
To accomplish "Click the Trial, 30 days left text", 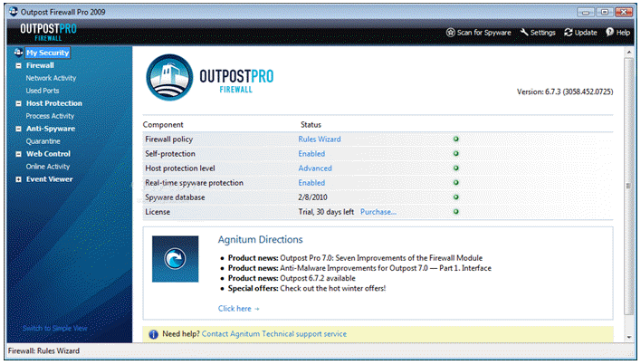I will (326, 212).
